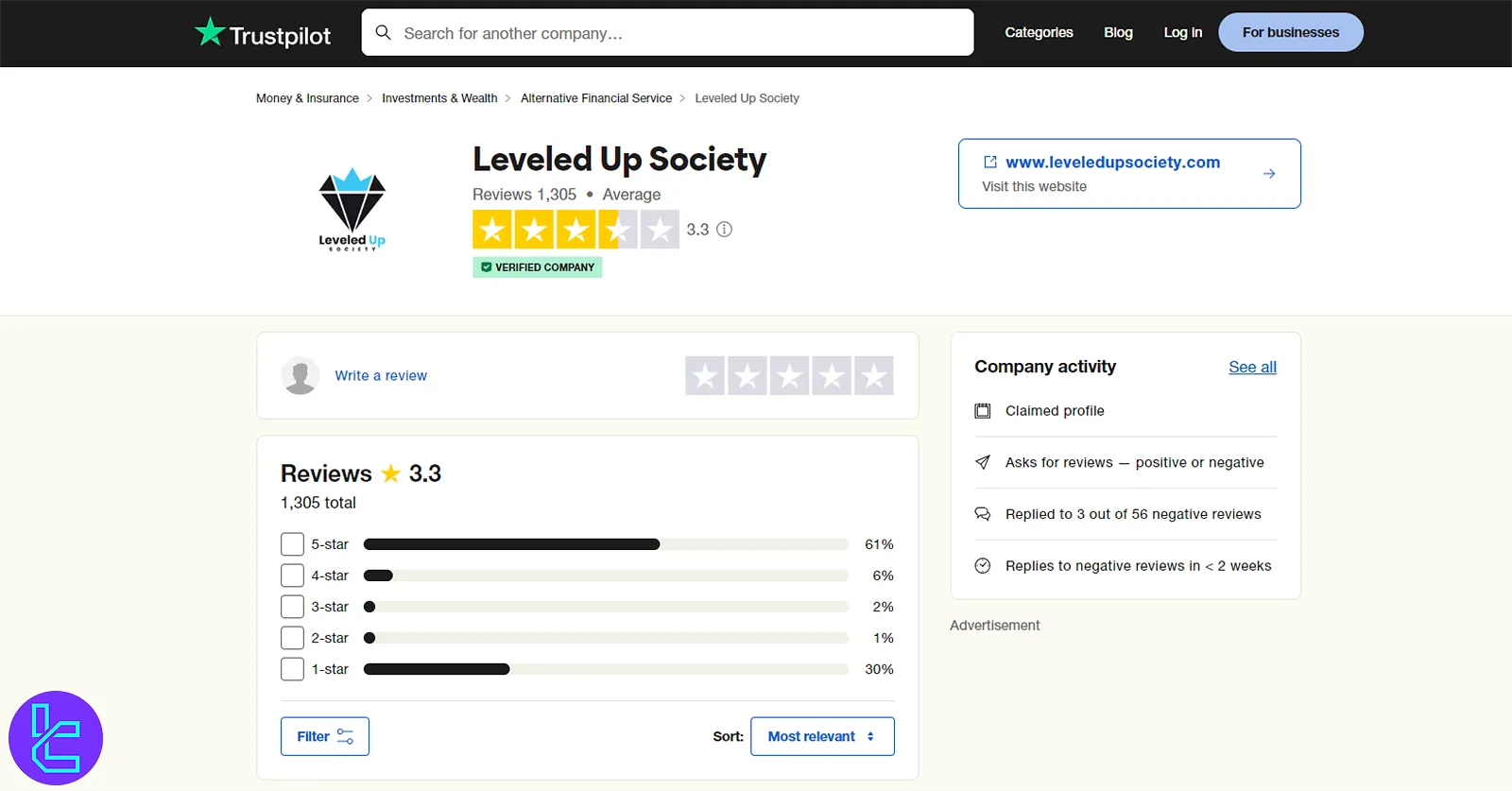Expand the Money & Insurance breadcrumb
The image size is (1512, 791).
pos(306,97)
